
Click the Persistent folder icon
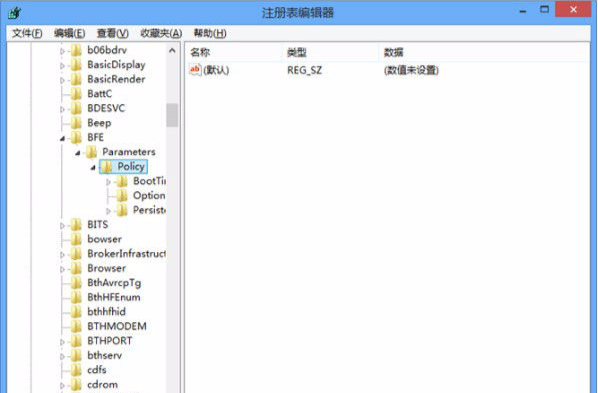pyautogui.click(x=122, y=210)
